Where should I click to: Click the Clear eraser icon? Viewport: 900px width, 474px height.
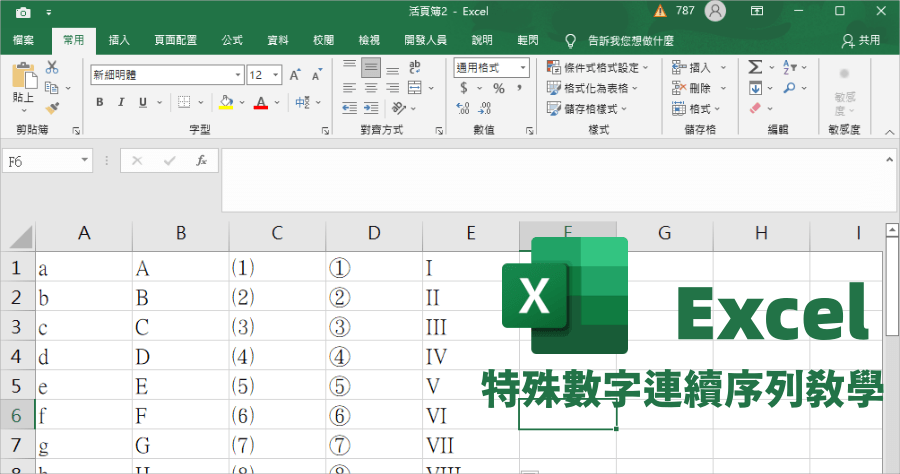(x=755, y=108)
